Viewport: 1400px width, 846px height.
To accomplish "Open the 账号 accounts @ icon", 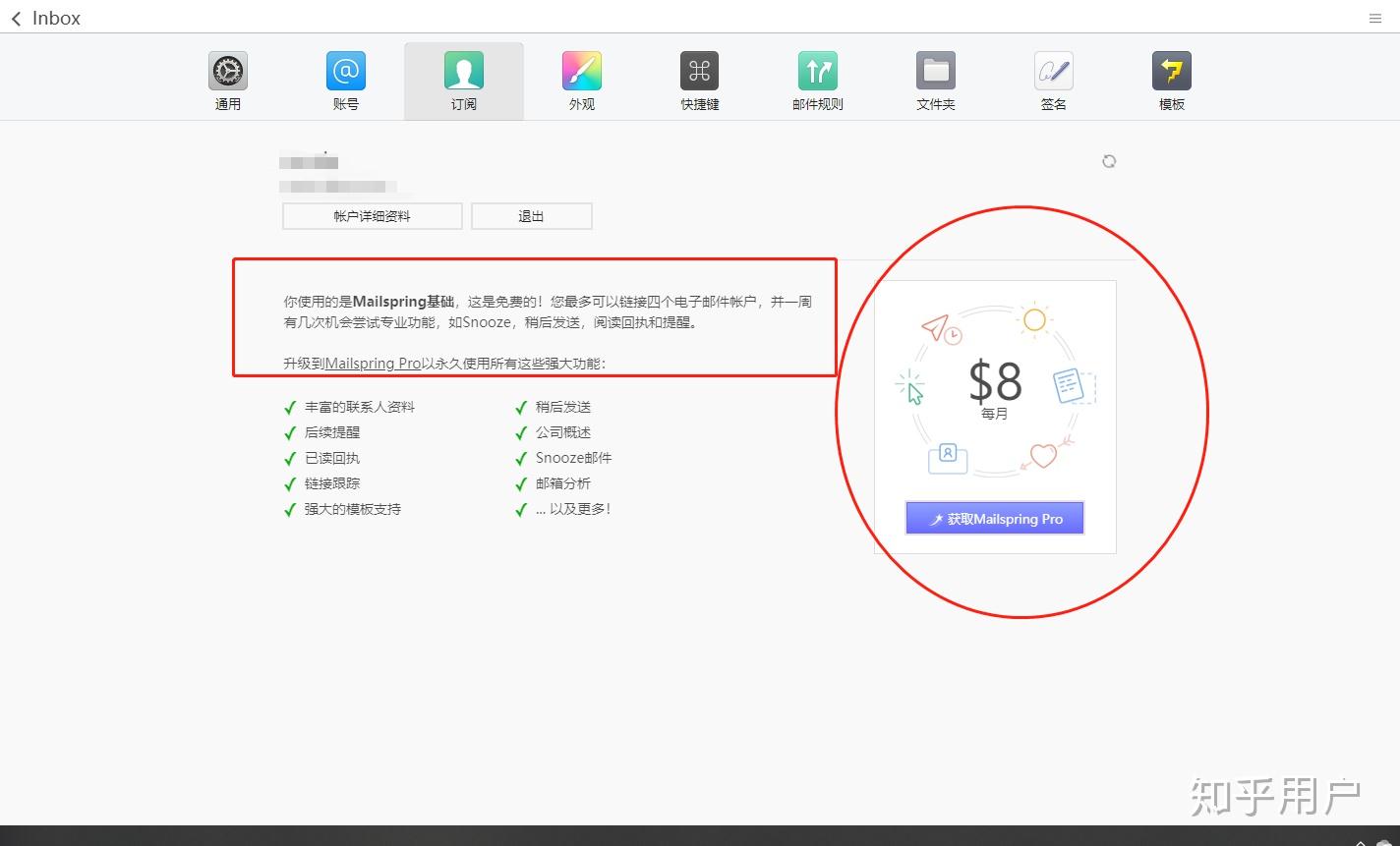I will [x=346, y=71].
